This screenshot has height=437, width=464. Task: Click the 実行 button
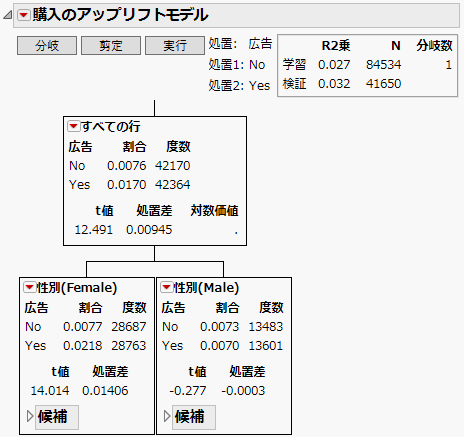(175, 45)
